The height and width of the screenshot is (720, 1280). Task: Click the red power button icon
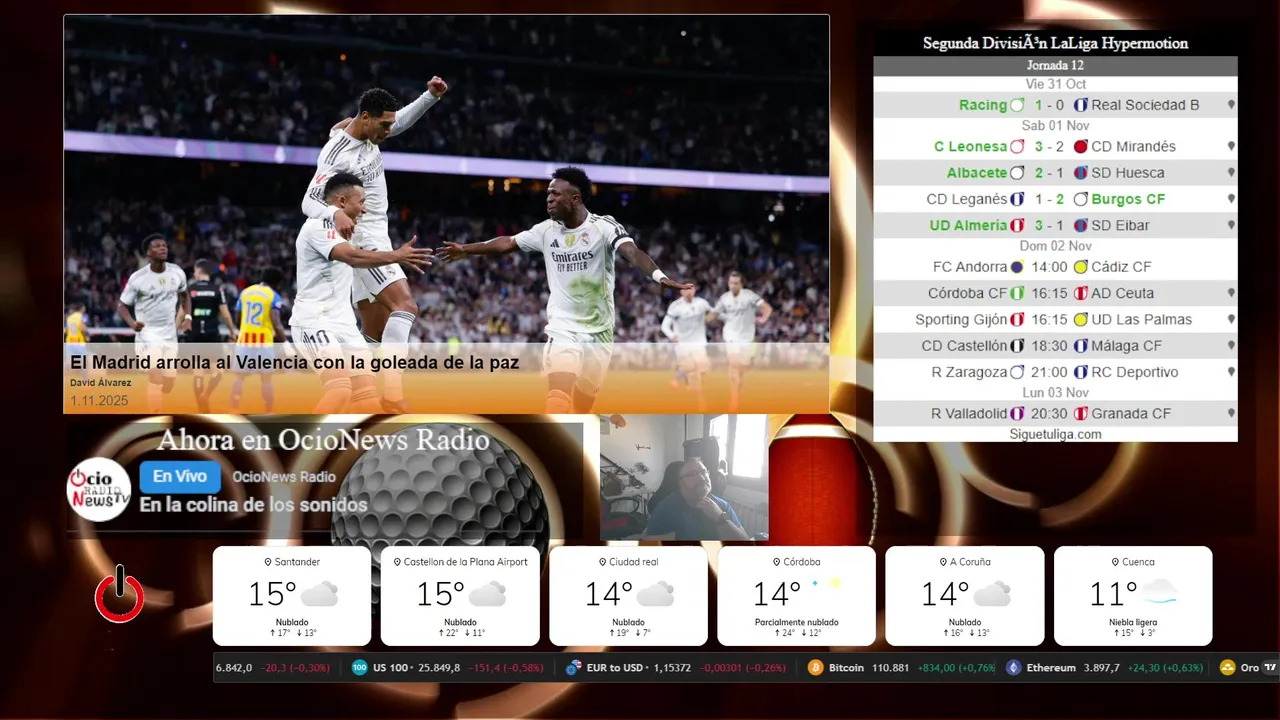(119, 594)
